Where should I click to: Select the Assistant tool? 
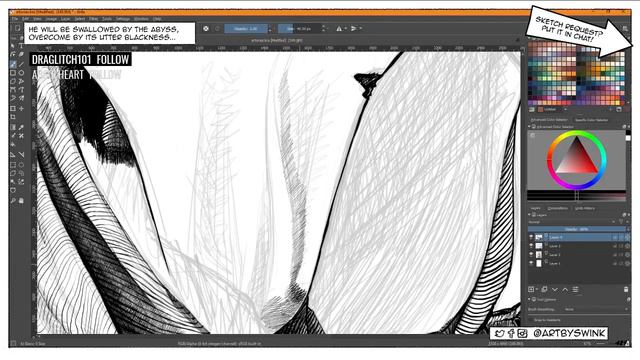[x=13, y=155]
